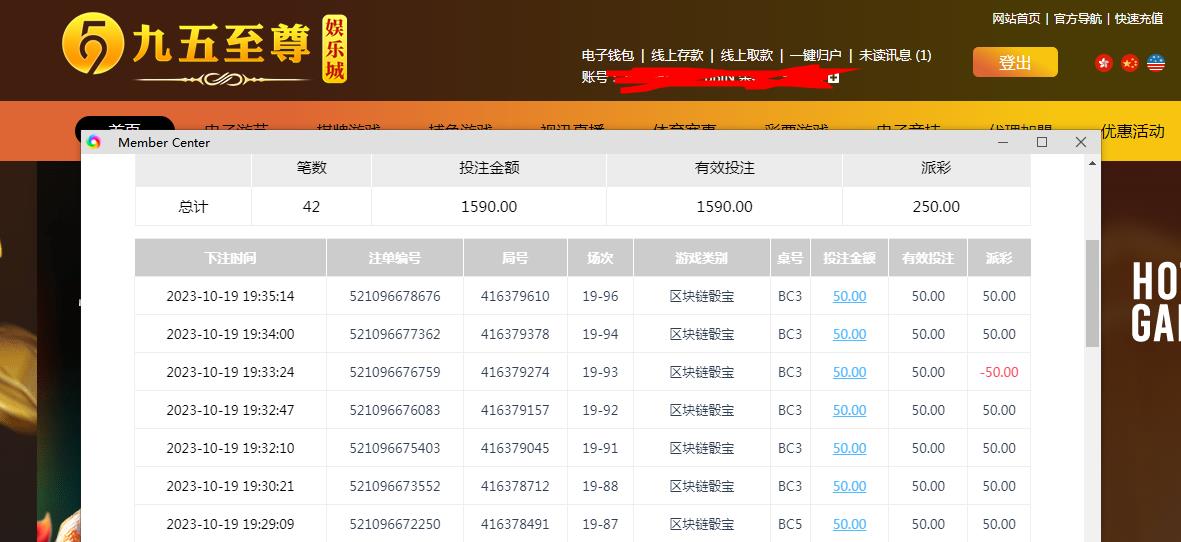The image size is (1181, 542).
Task: Minimize the Member Center window
Action: point(1004,143)
